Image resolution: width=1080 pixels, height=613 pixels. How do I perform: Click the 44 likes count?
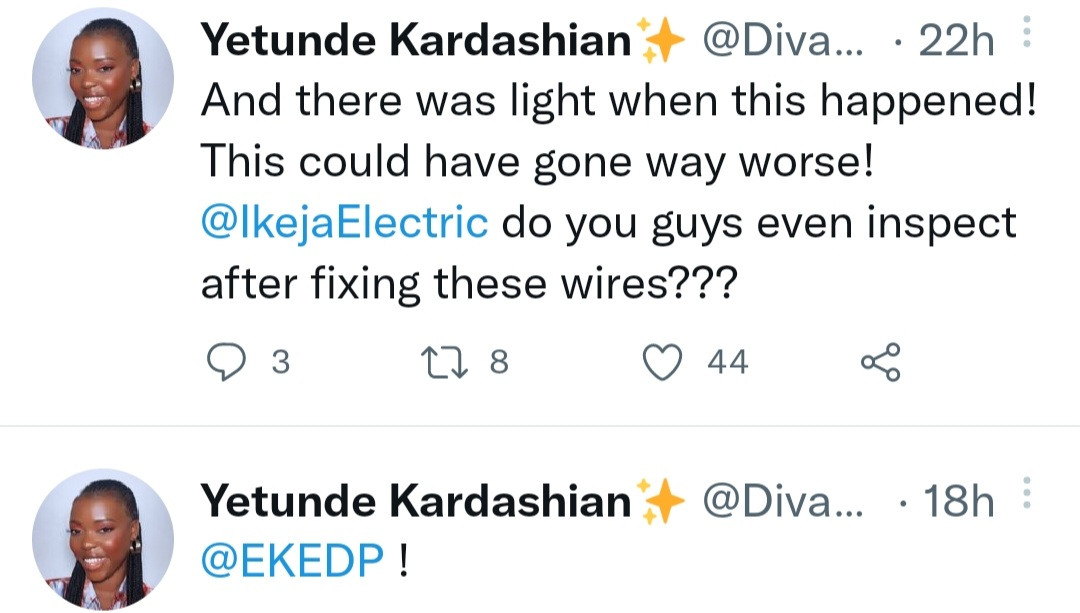click(x=727, y=362)
